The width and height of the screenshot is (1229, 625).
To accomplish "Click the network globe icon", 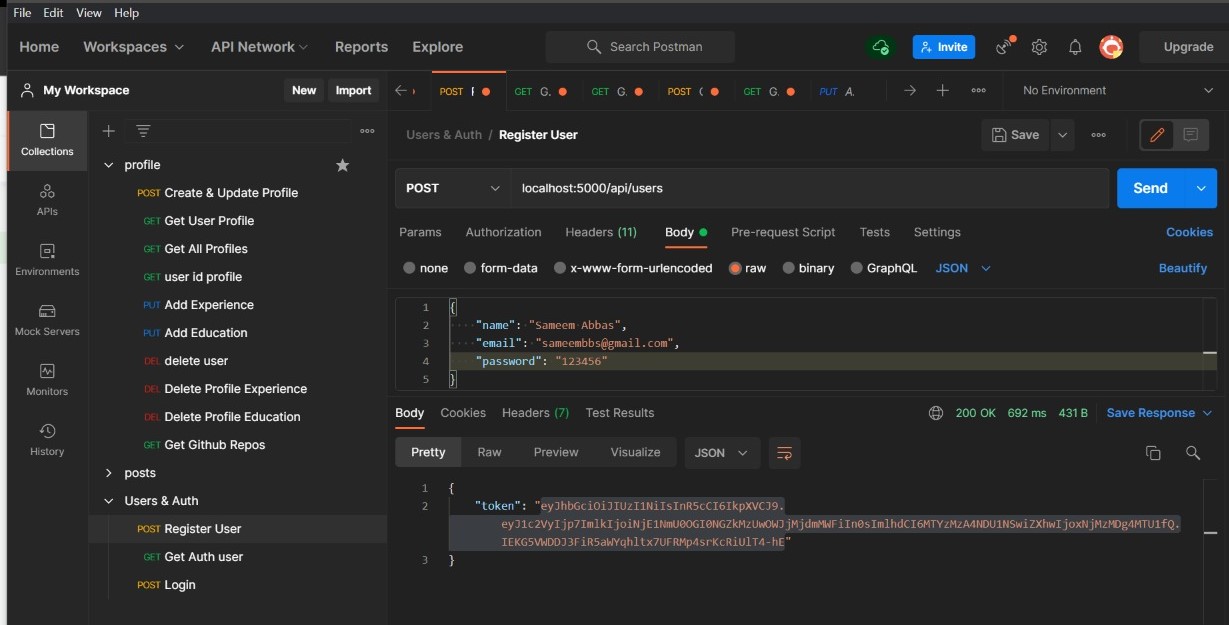I will [x=936, y=413].
